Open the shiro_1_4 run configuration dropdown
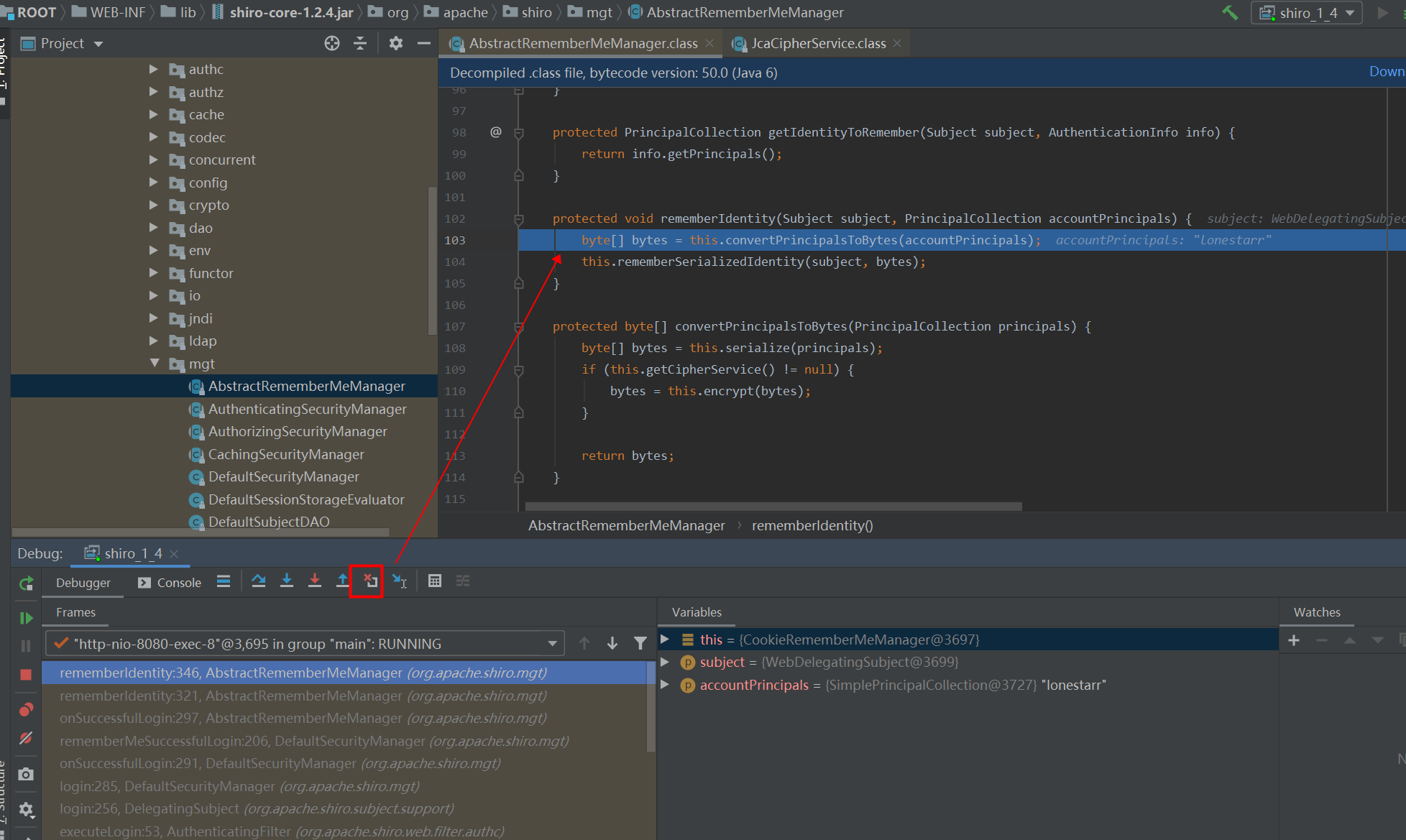Viewport: 1406px width, 840px height. (x=1307, y=13)
